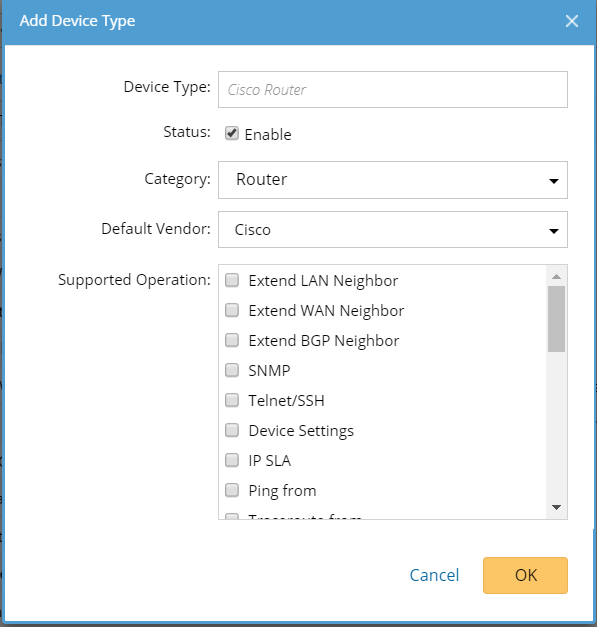This screenshot has height=627, width=597.
Task: Enable Extend BGP Neighbor checkbox
Action: click(x=232, y=340)
